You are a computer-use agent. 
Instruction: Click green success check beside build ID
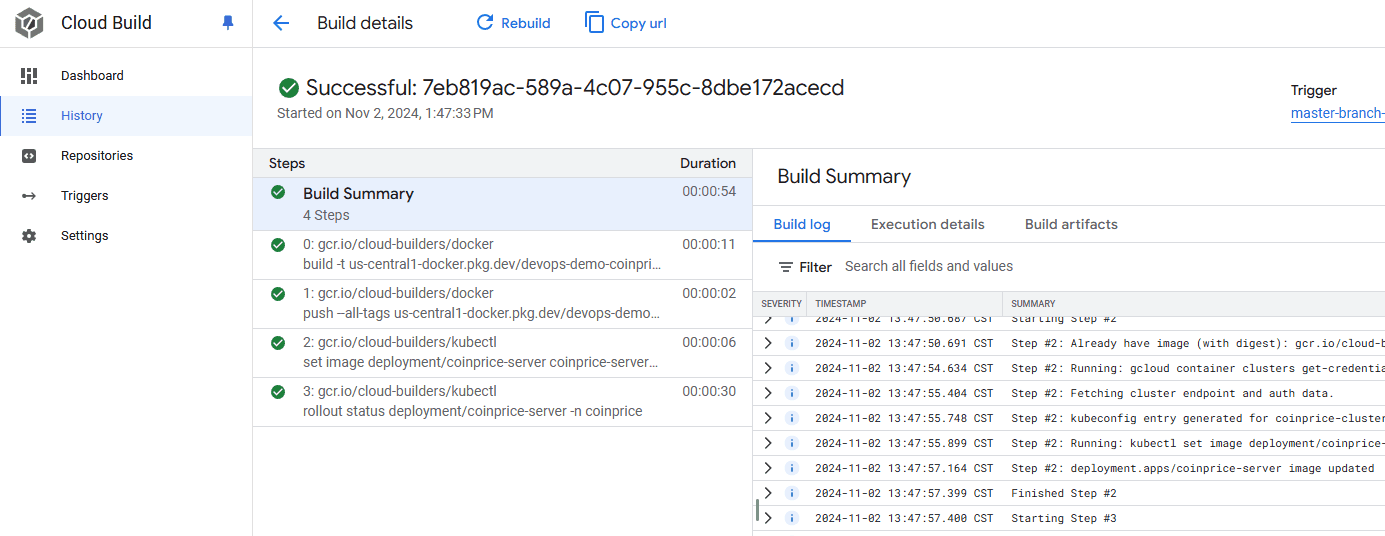click(x=289, y=88)
